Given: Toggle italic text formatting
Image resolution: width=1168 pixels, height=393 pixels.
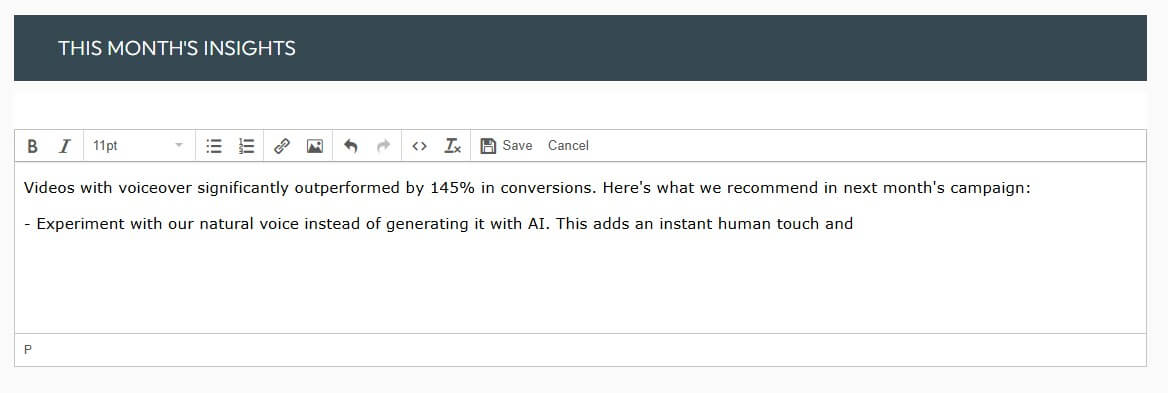Looking at the screenshot, I should tap(65, 146).
